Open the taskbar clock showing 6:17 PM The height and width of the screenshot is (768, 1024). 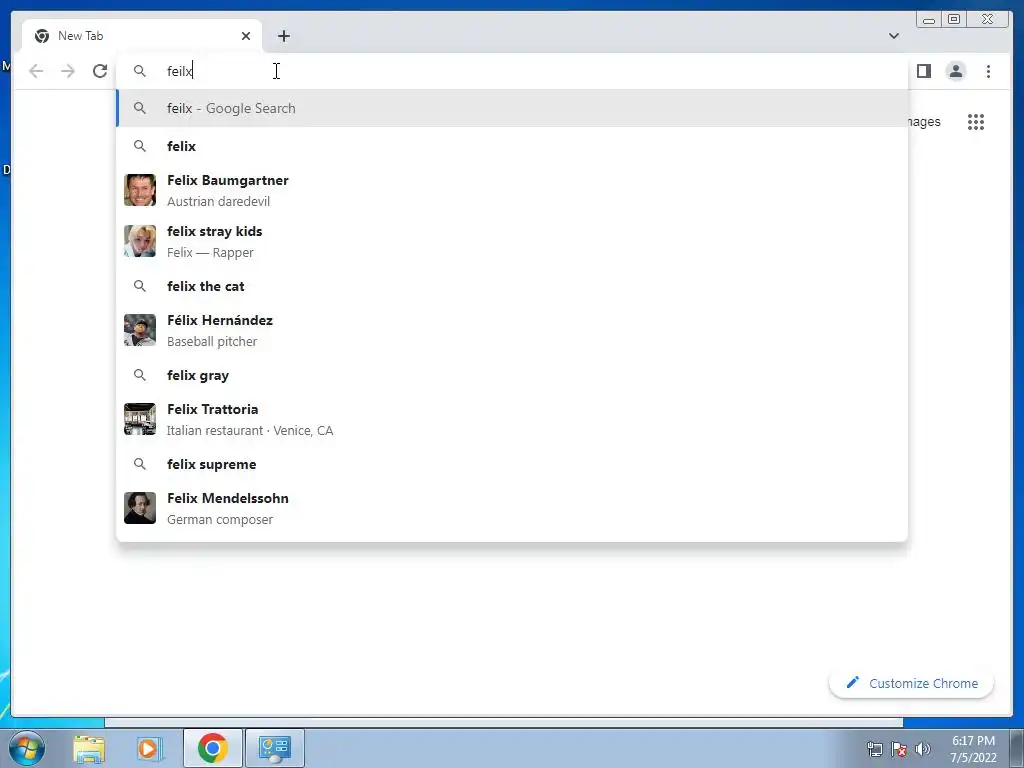[x=973, y=748]
